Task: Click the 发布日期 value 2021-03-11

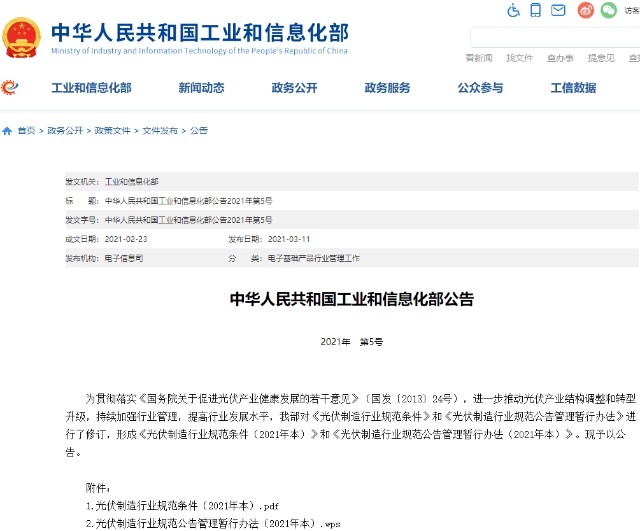Action: point(289,239)
